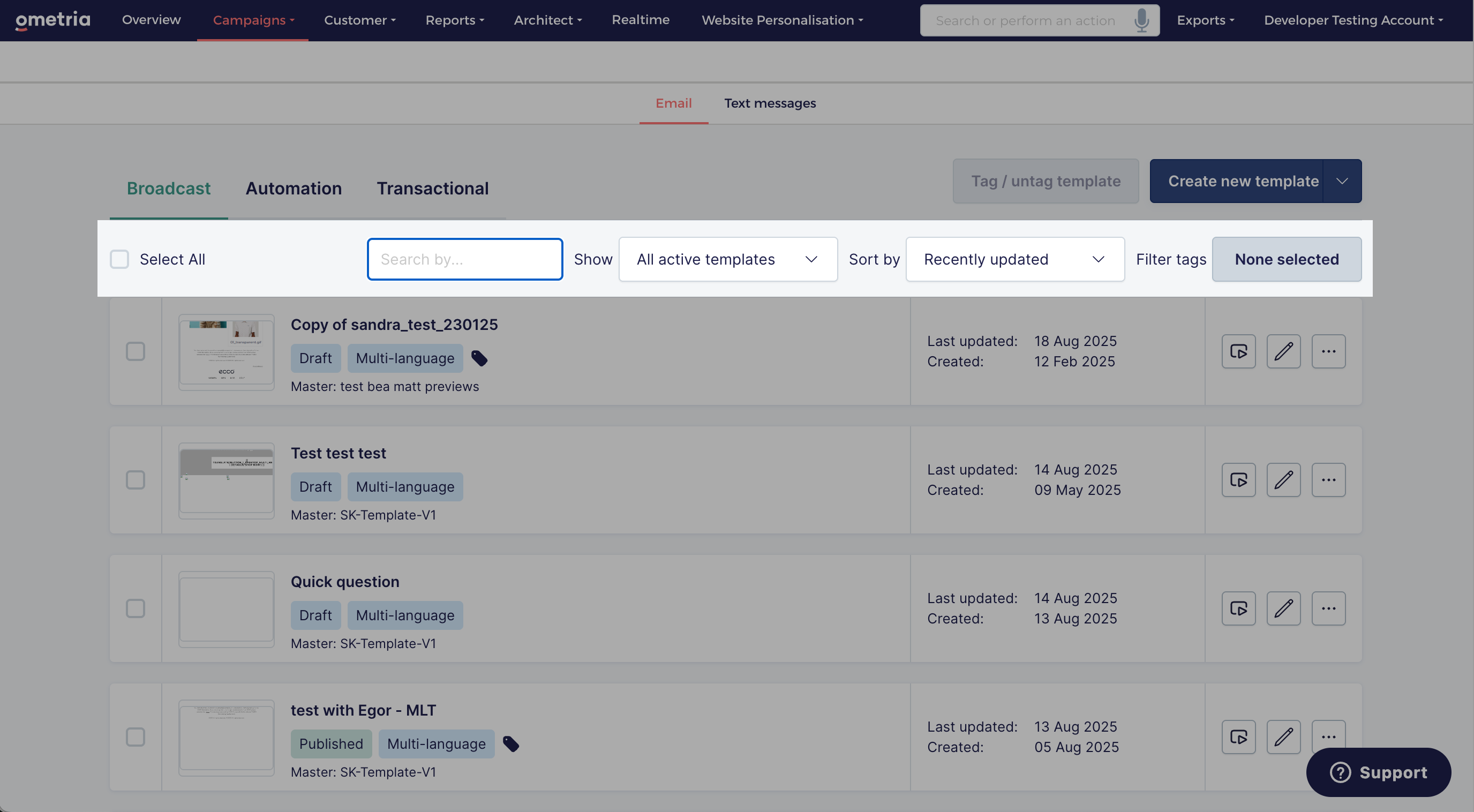
Task: Click Tag / untag template button
Action: tap(1046, 181)
